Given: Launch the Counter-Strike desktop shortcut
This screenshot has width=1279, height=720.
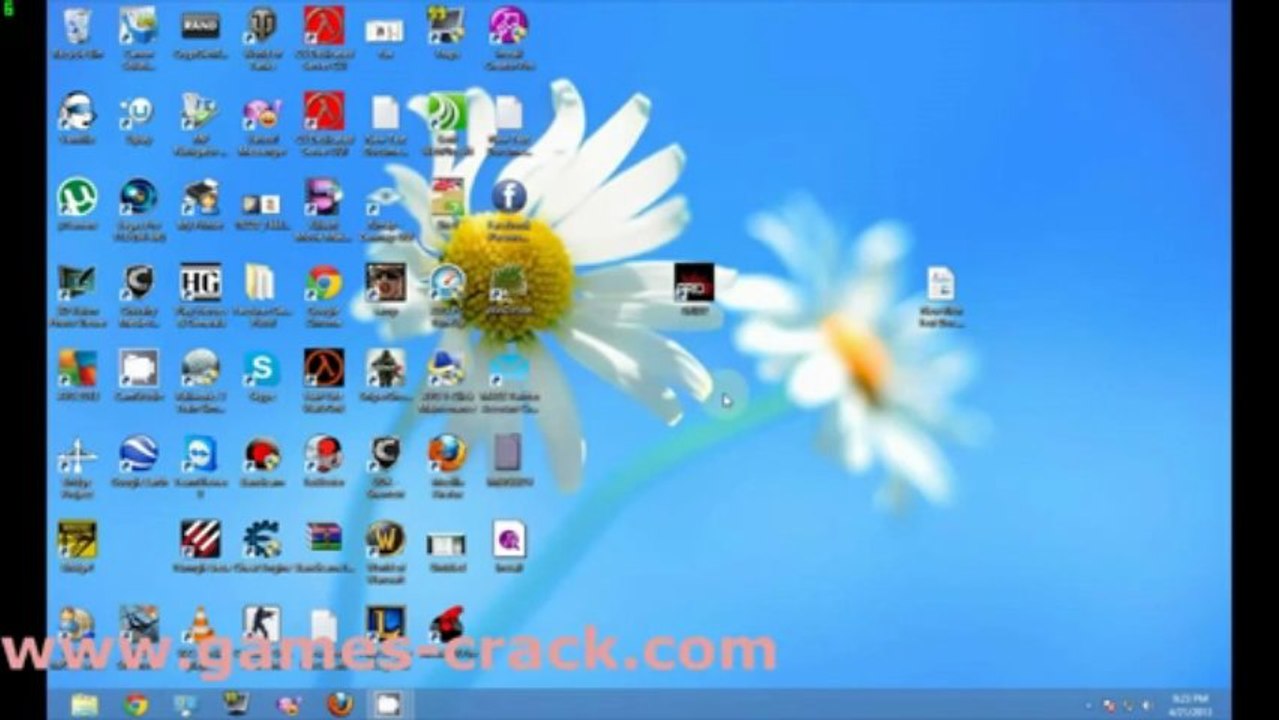Looking at the screenshot, I should [x=261, y=625].
